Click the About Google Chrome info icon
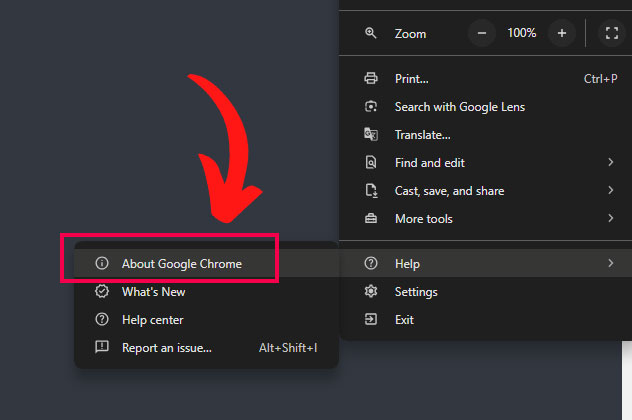The height and width of the screenshot is (420, 632). tap(102, 263)
